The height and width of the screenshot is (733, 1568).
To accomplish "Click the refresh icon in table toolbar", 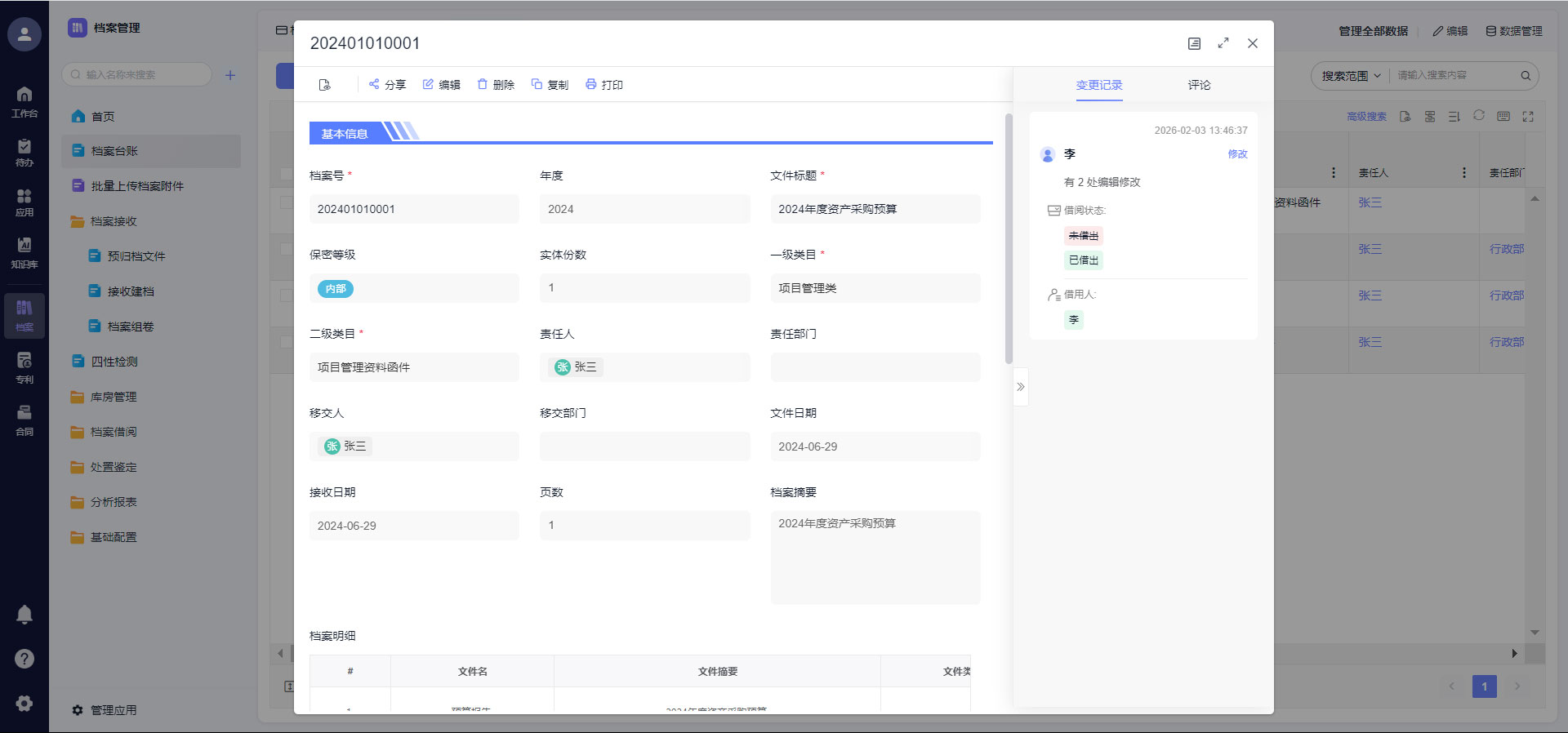I will click(x=1479, y=116).
